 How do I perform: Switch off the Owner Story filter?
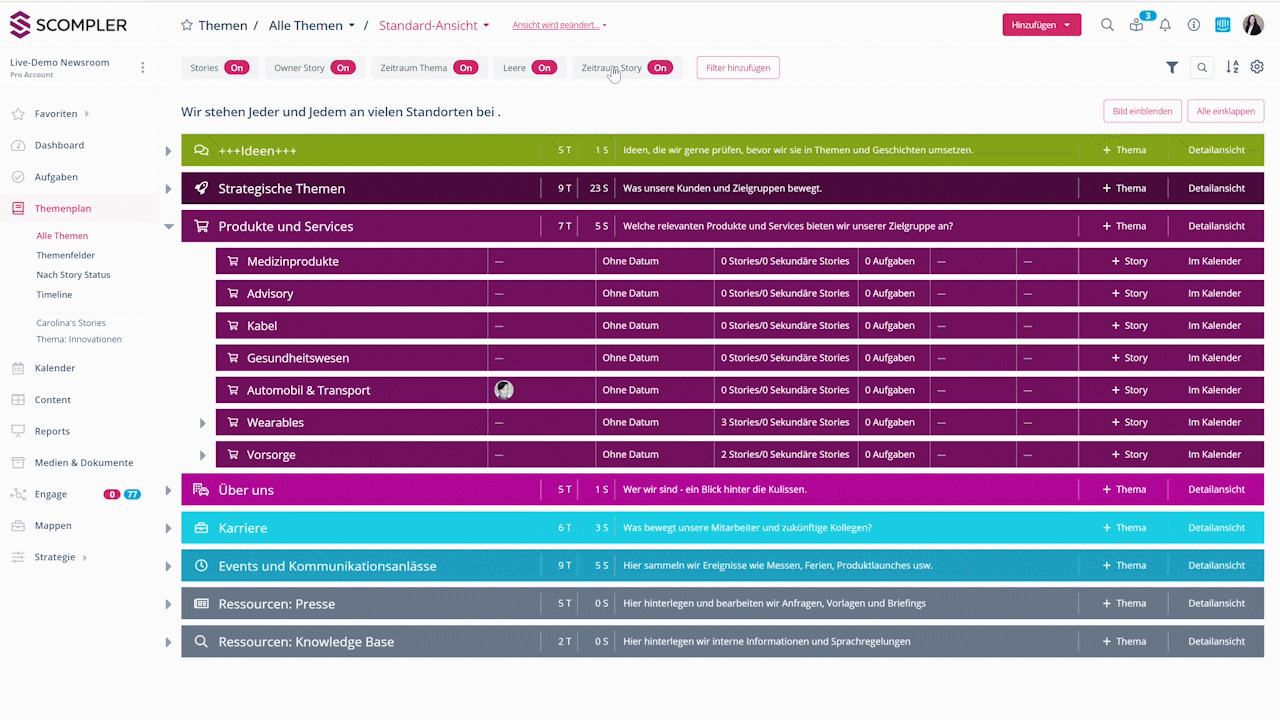tap(343, 68)
